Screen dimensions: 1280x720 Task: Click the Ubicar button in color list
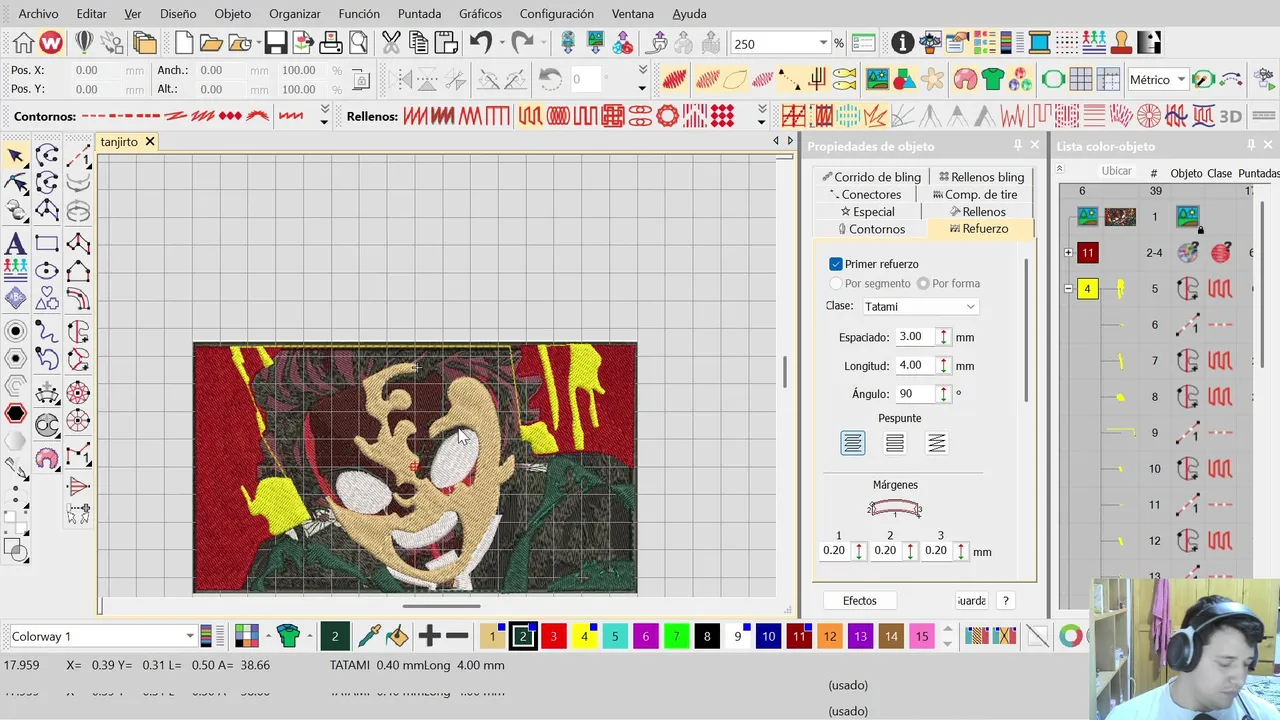pyautogui.click(x=1116, y=171)
